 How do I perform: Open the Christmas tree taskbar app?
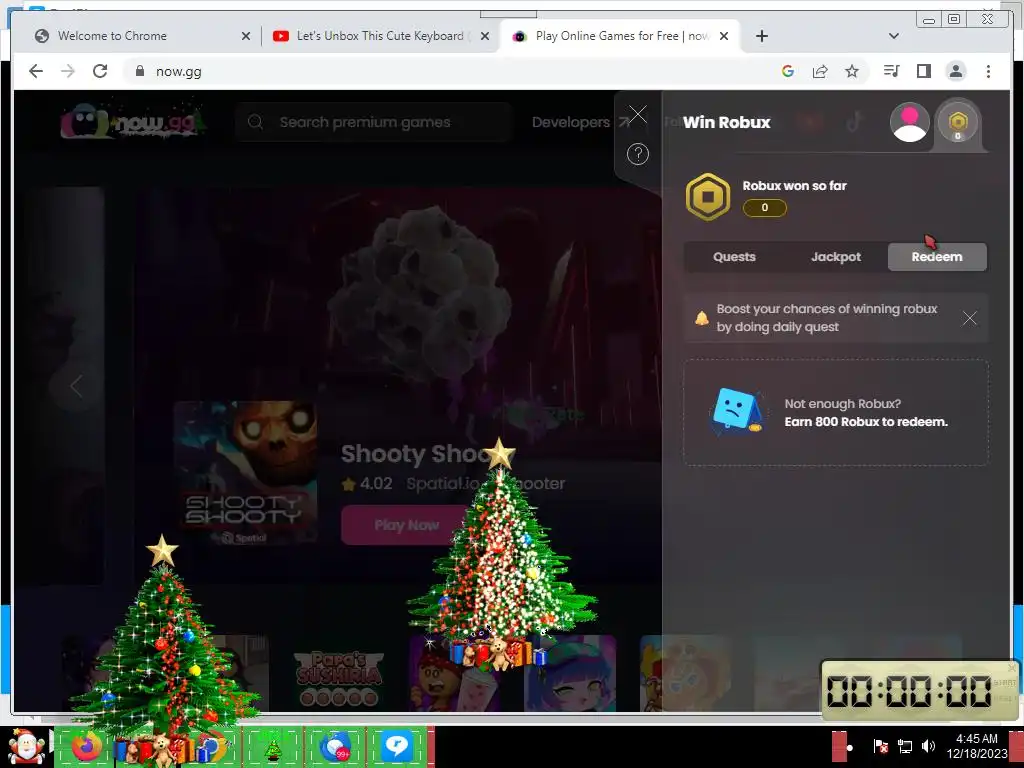(272, 748)
